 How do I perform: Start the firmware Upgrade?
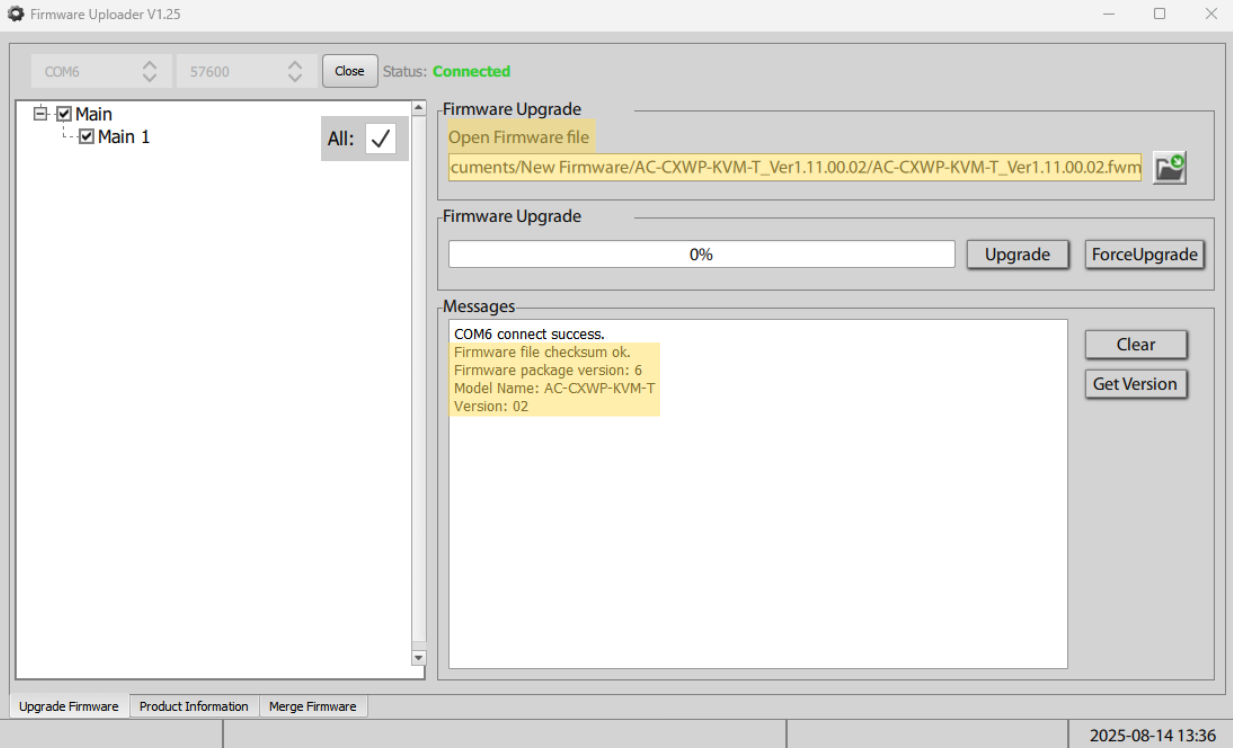pyautogui.click(x=1018, y=254)
